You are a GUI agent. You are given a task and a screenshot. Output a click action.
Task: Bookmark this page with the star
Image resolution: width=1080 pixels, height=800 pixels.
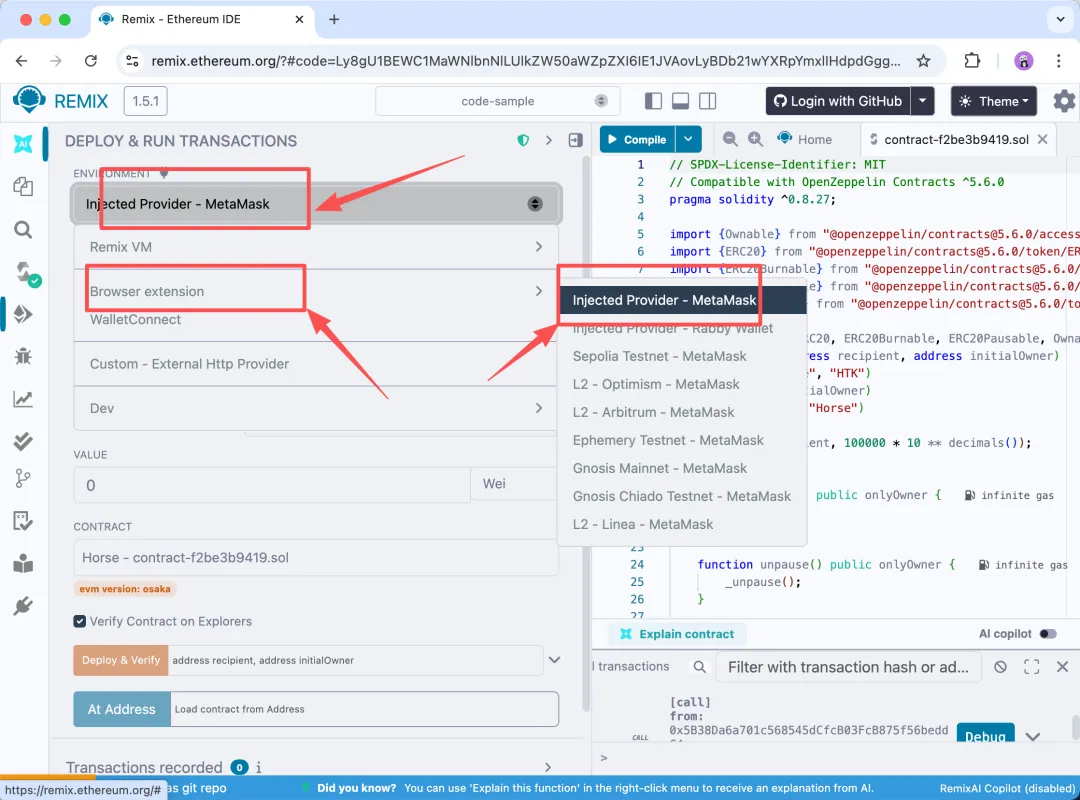(x=924, y=61)
